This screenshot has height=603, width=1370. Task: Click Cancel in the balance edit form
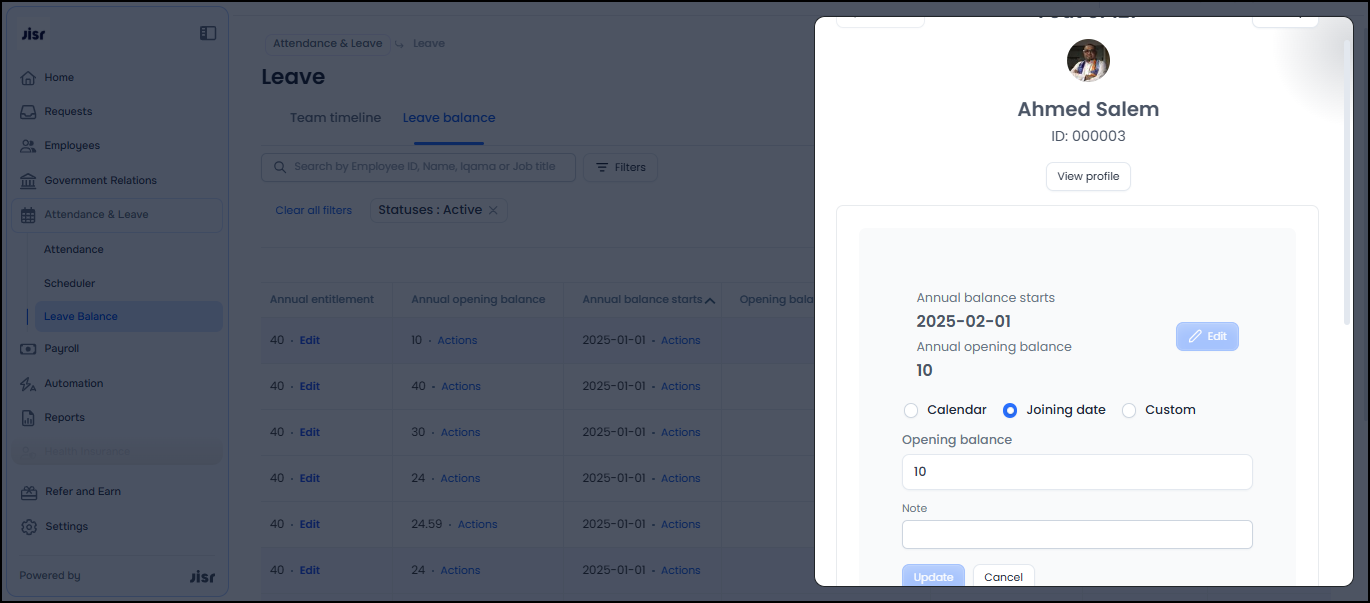click(1003, 577)
